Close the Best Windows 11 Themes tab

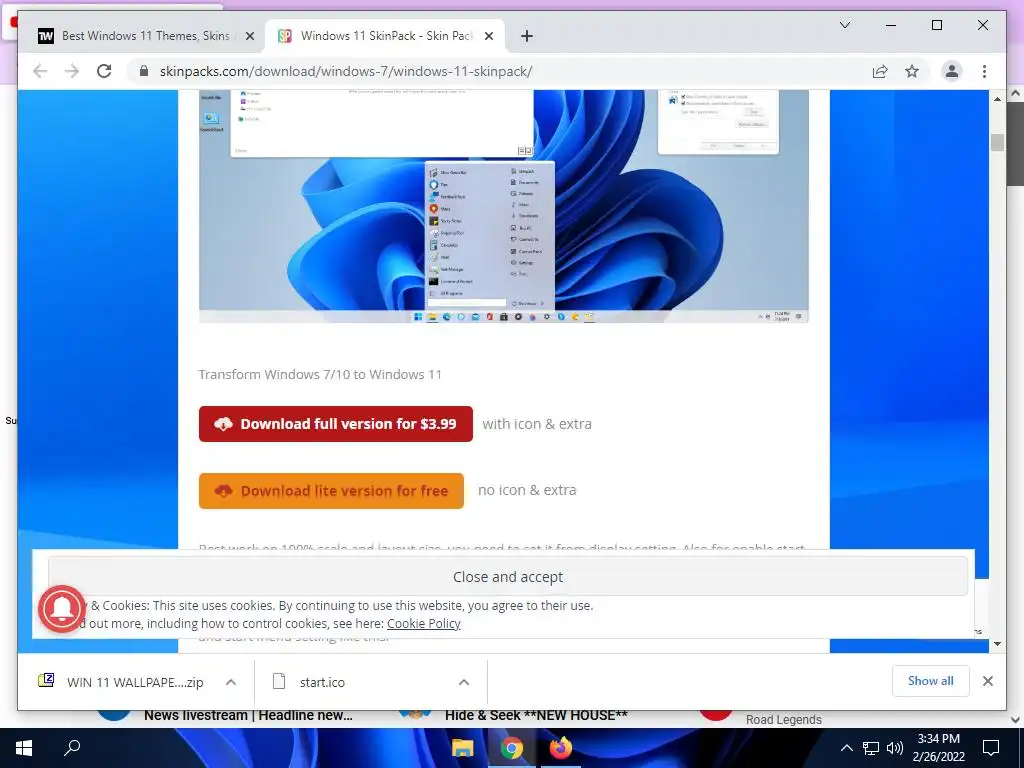(249, 36)
